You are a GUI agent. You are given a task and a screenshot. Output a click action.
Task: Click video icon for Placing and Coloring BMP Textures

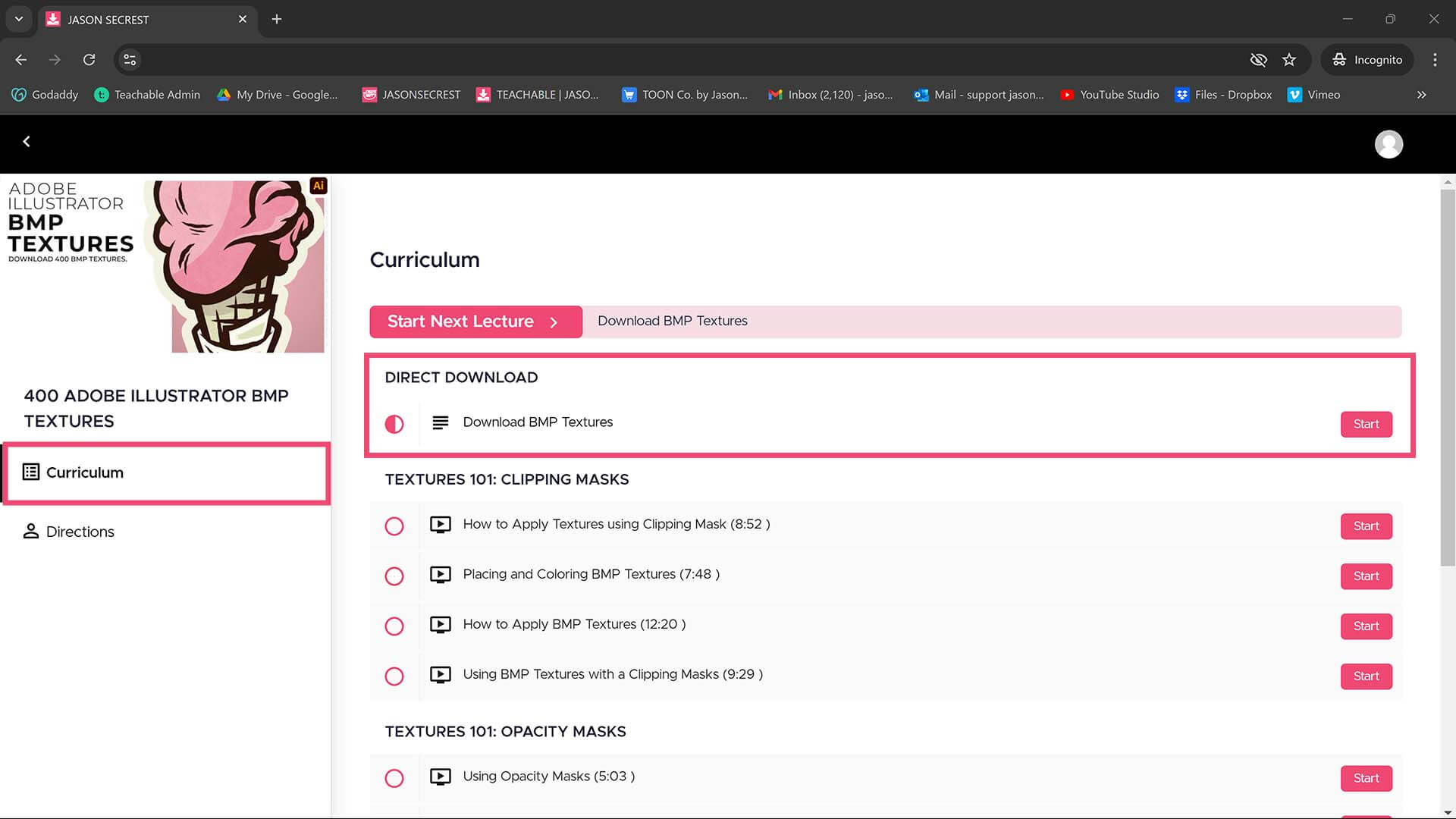[440, 575]
